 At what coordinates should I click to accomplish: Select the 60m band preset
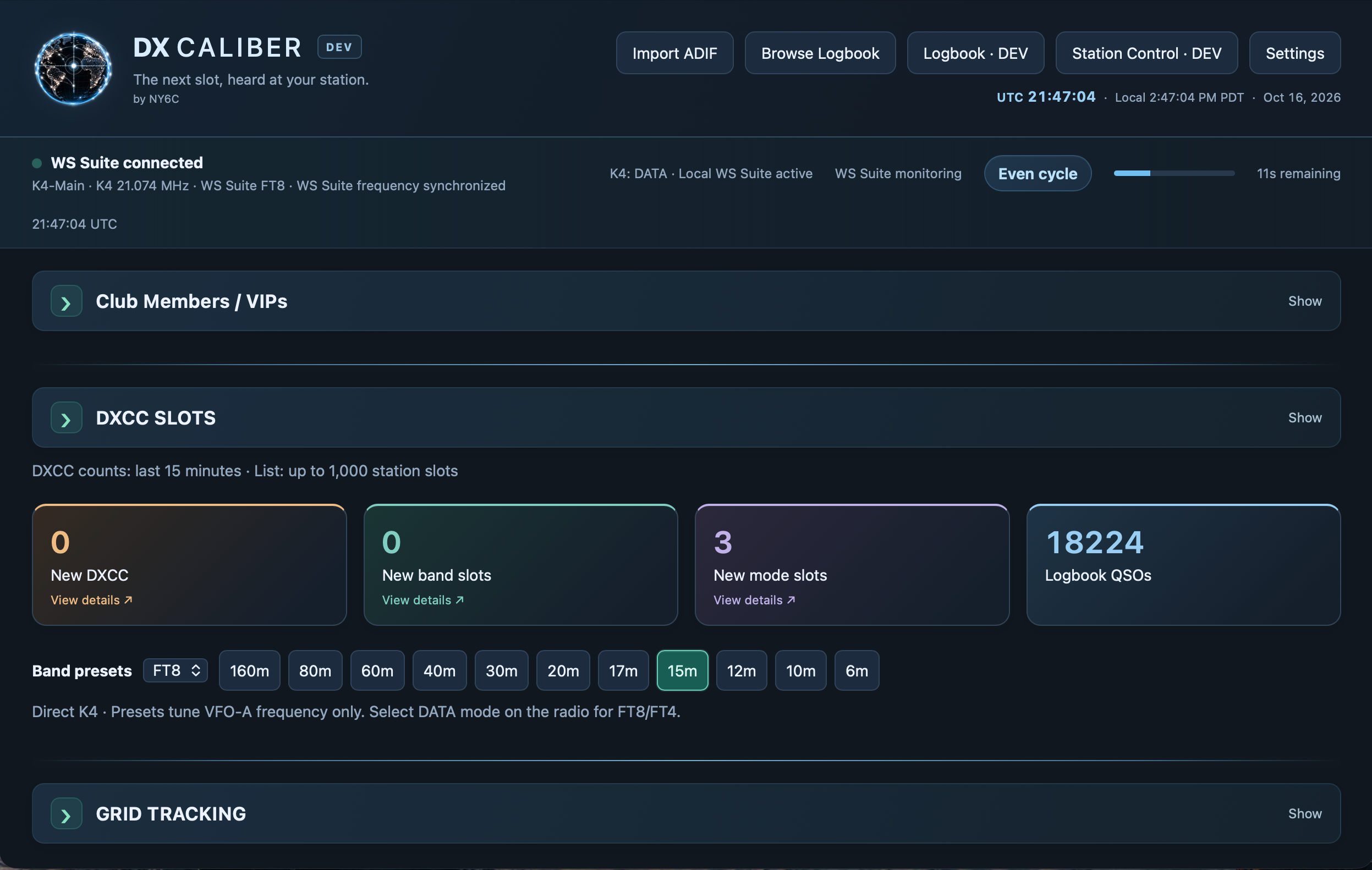click(x=377, y=670)
